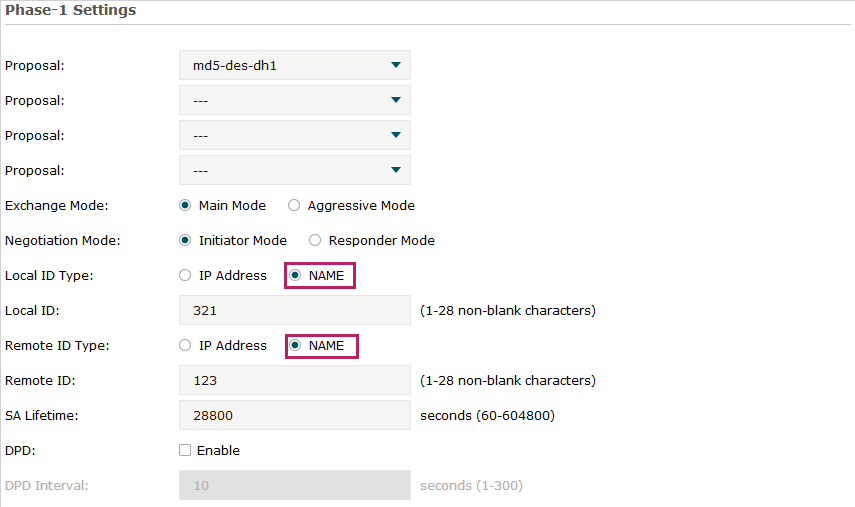Choose Initiator Mode for Negotiation Mode

click(x=185, y=240)
